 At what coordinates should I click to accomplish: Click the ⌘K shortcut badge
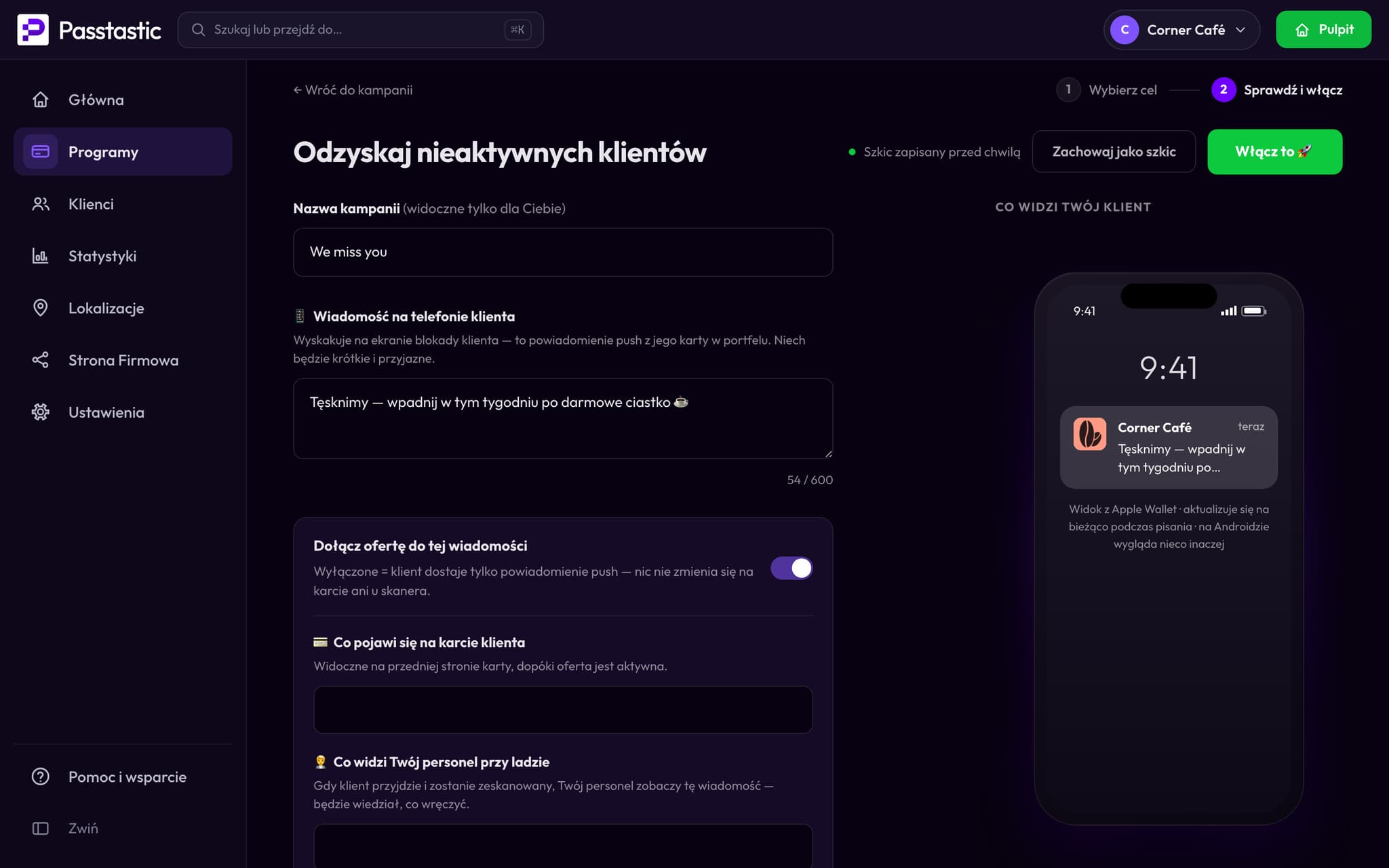517,30
